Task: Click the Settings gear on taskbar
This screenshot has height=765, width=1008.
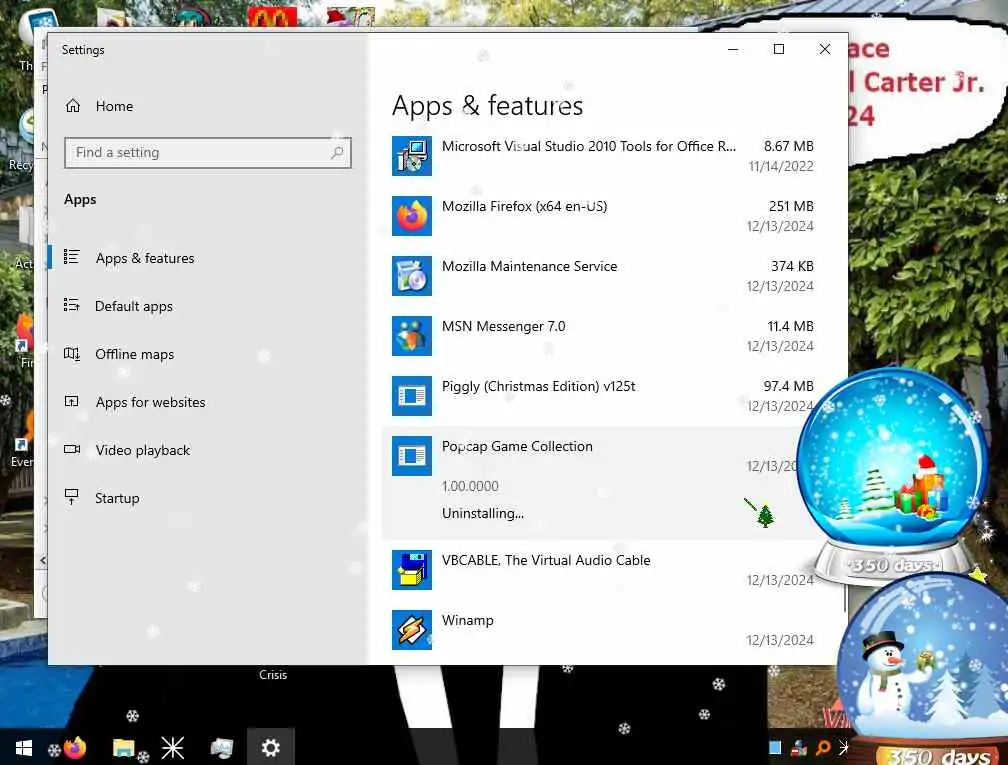Action: click(271, 748)
